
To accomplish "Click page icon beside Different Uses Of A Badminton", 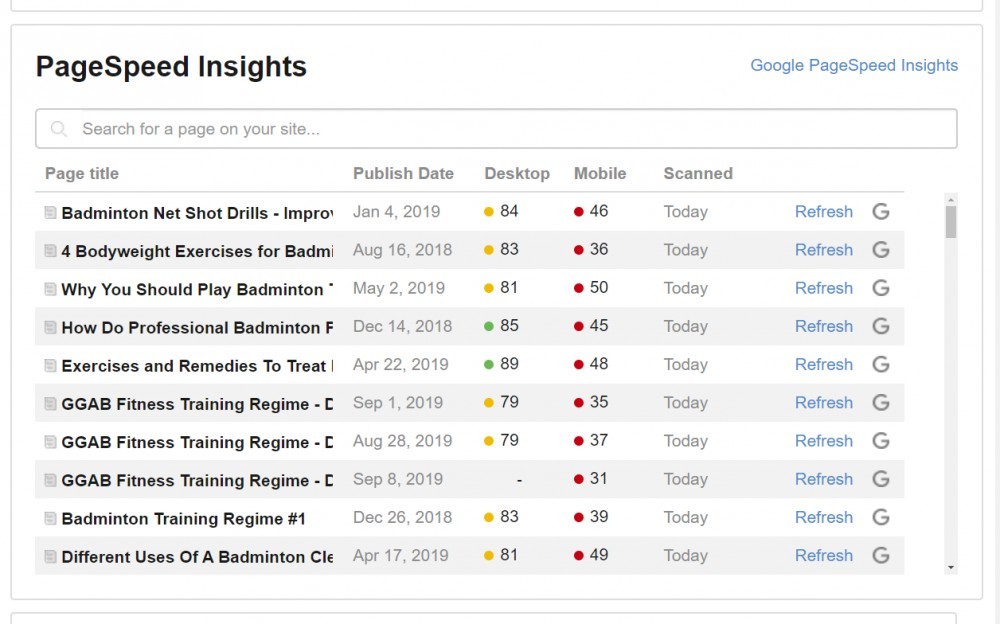I will click(50, 556).
